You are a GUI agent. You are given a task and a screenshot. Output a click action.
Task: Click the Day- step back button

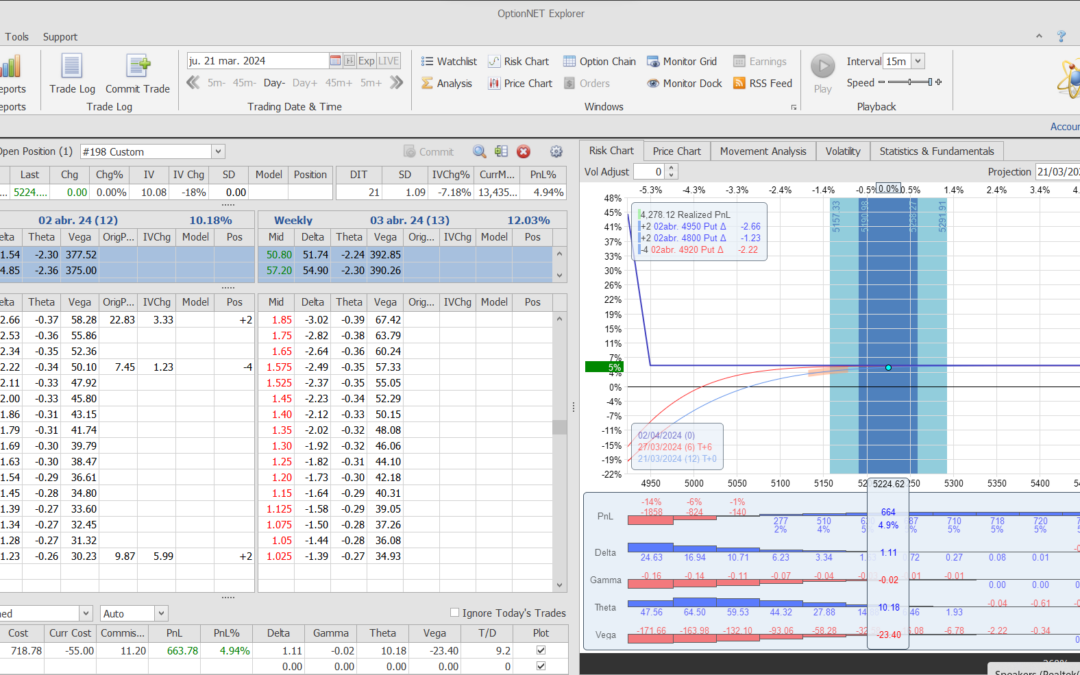274,83
